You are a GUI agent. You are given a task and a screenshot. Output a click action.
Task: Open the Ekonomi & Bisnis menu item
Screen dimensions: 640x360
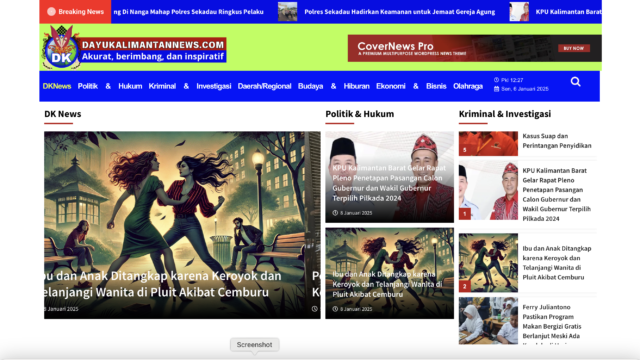[x=411, y=86]
